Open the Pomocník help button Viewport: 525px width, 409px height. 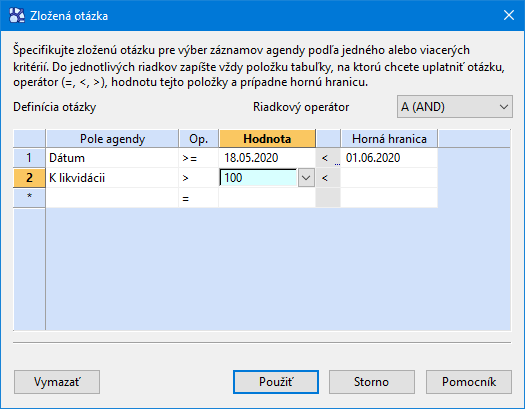coord(469,382)
